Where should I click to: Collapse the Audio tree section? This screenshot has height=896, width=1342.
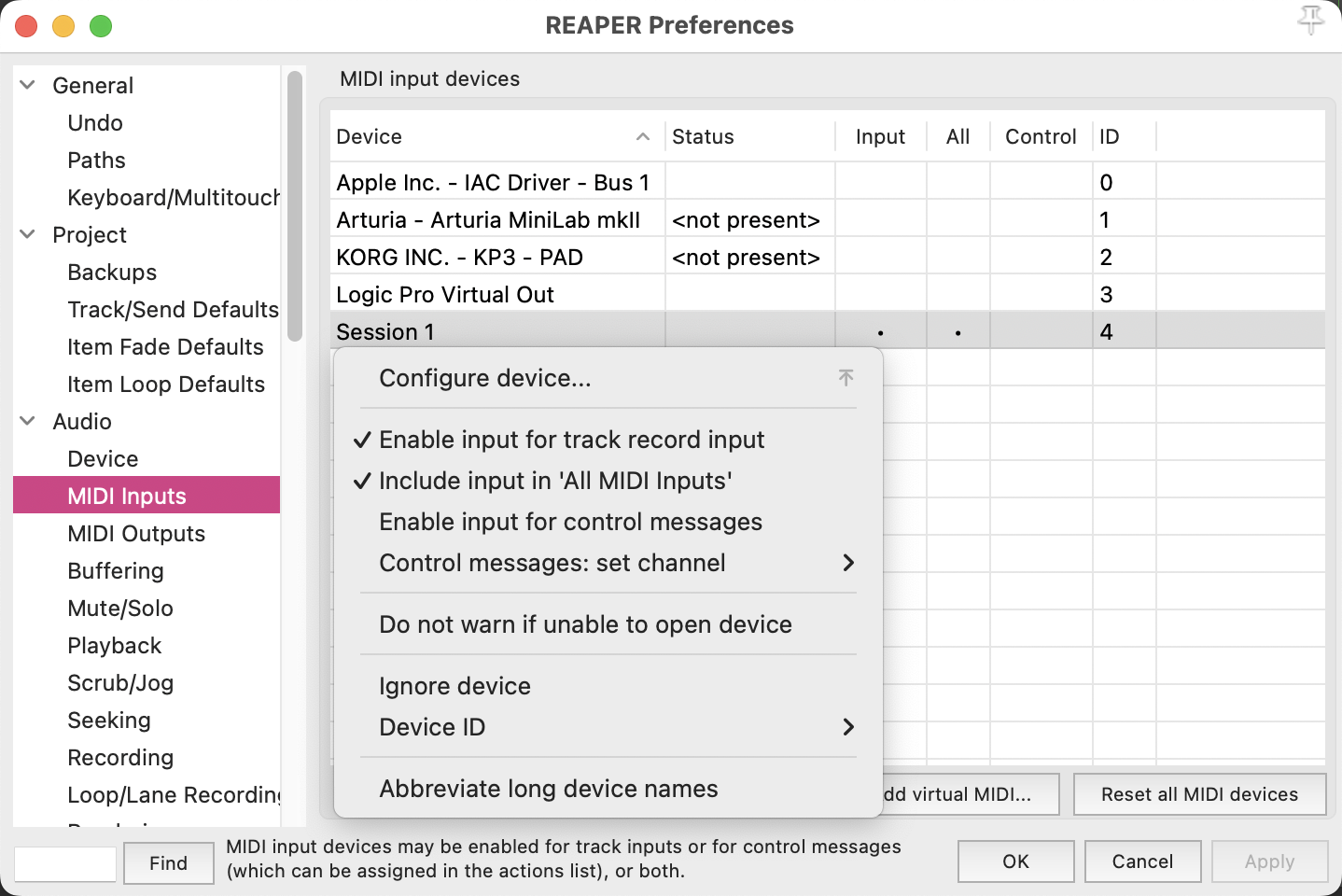coord(28,421)
